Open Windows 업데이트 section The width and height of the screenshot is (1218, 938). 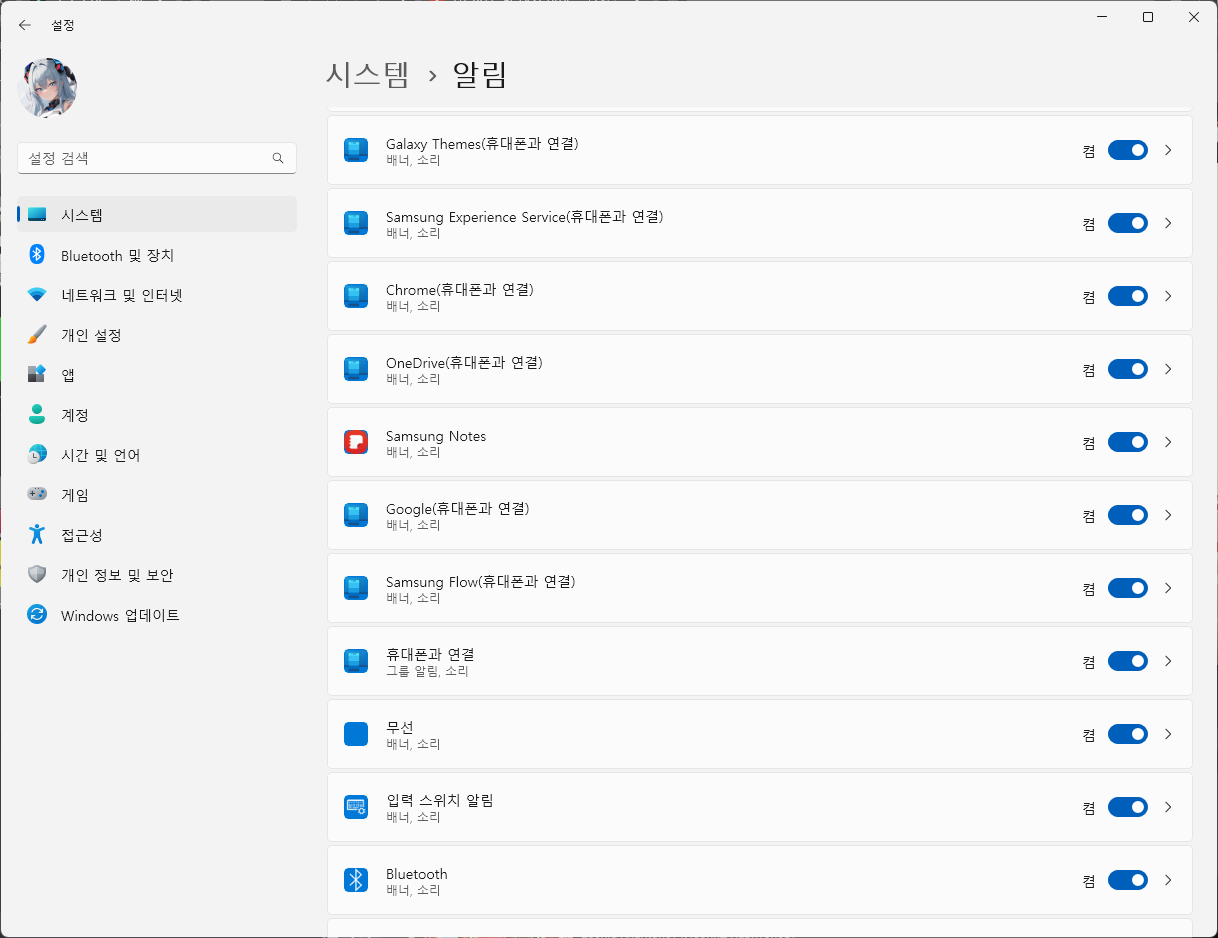pyautogui.click(x=157, y=615)
